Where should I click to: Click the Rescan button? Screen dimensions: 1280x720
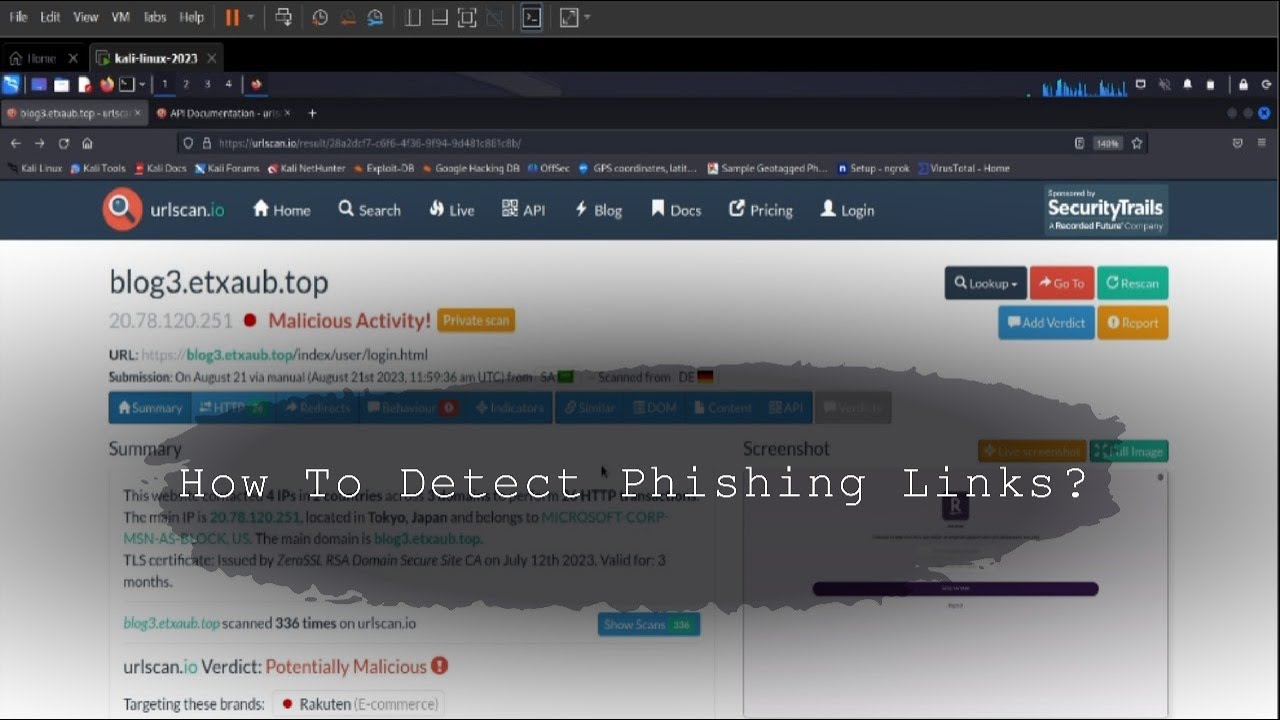(x=1133, y=283)
